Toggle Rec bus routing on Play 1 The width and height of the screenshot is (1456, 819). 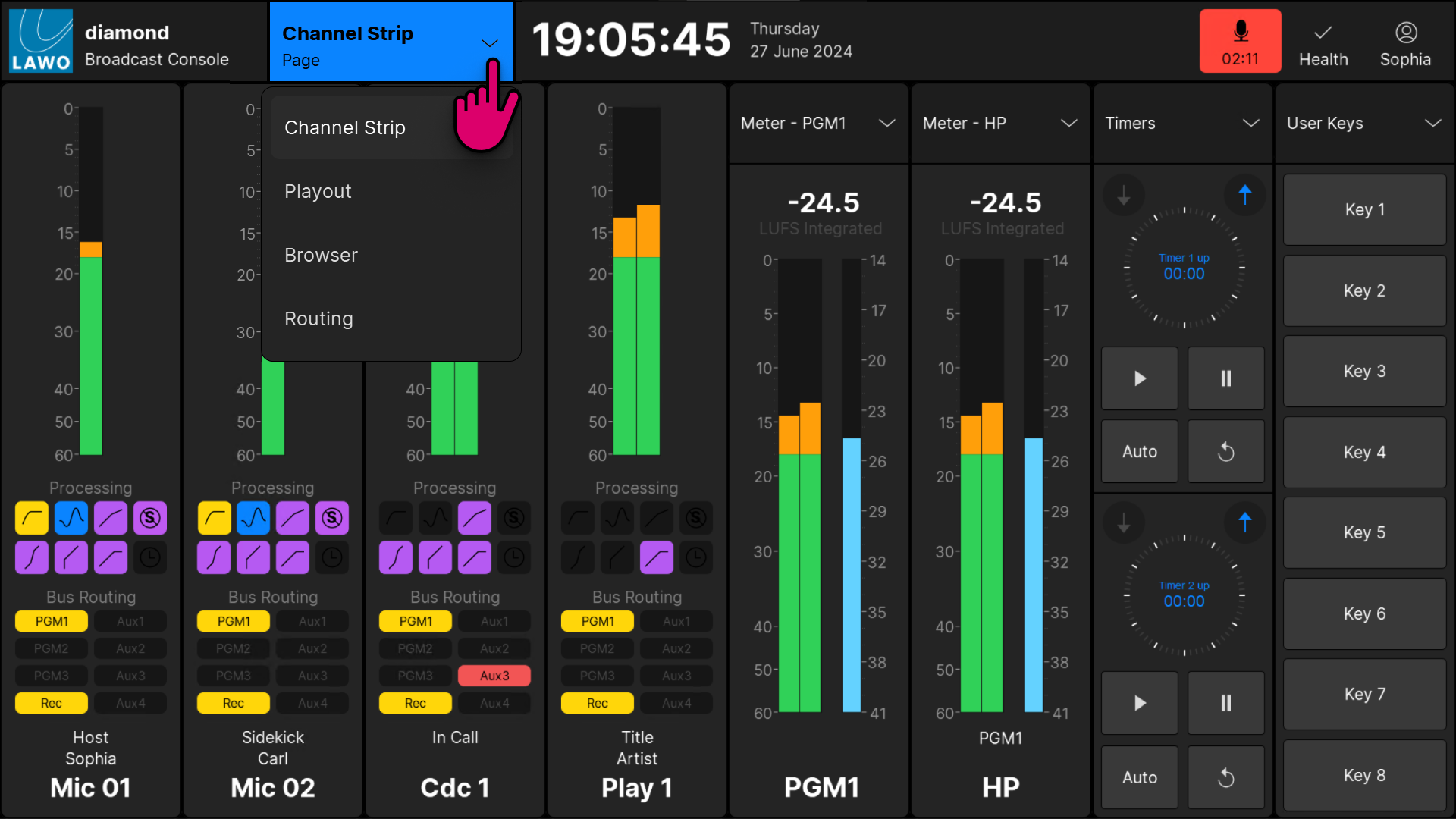[x=598, y=703]
